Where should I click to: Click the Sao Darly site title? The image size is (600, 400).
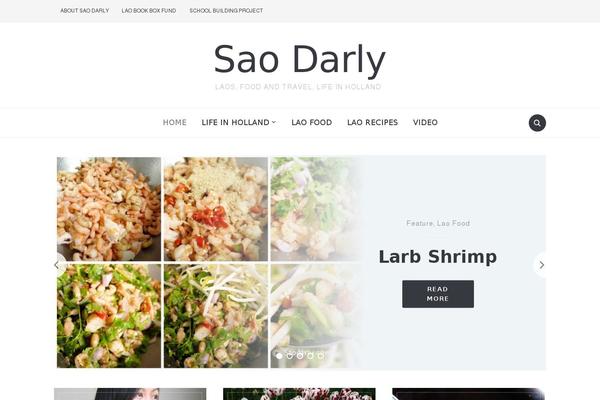coord(300,59)
